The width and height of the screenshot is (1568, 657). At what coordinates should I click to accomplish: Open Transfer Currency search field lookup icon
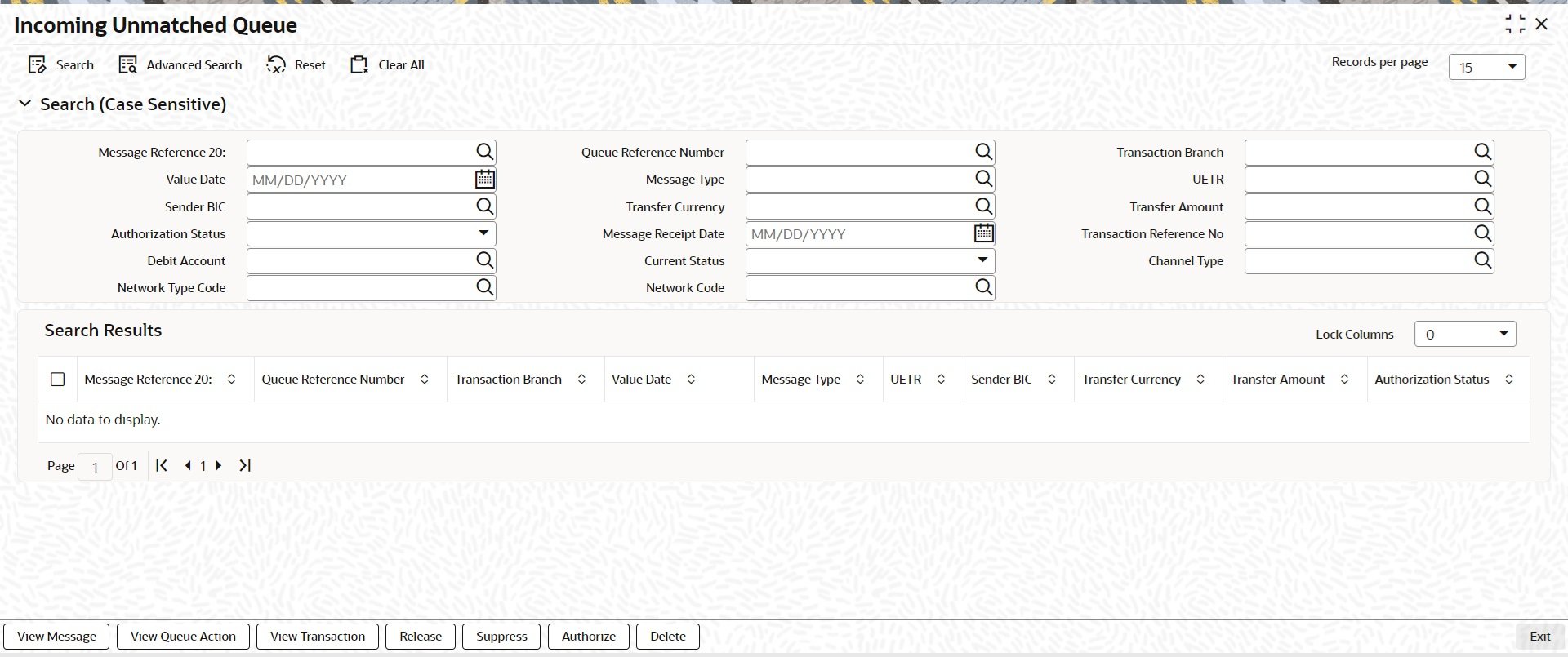pos(984,206)
